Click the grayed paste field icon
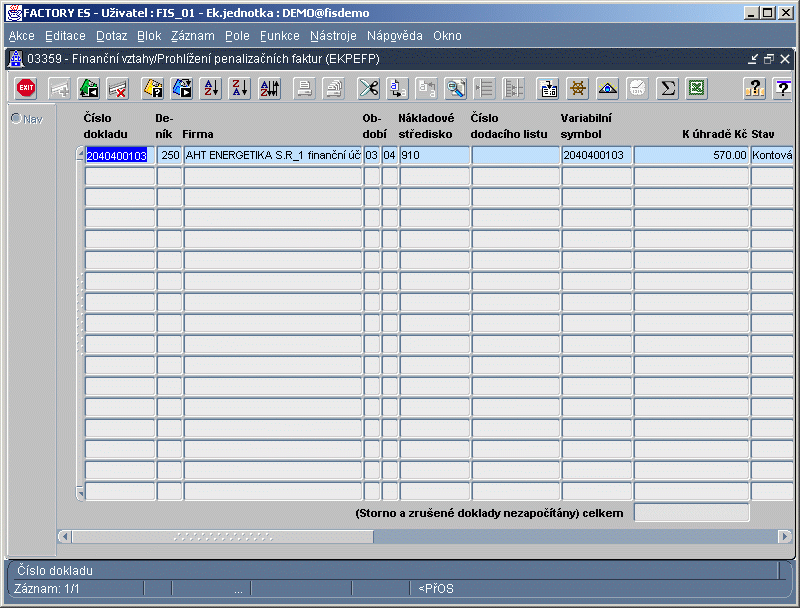Image resolution: width=800 pixels, height=608 pixels. coord(427,88)
